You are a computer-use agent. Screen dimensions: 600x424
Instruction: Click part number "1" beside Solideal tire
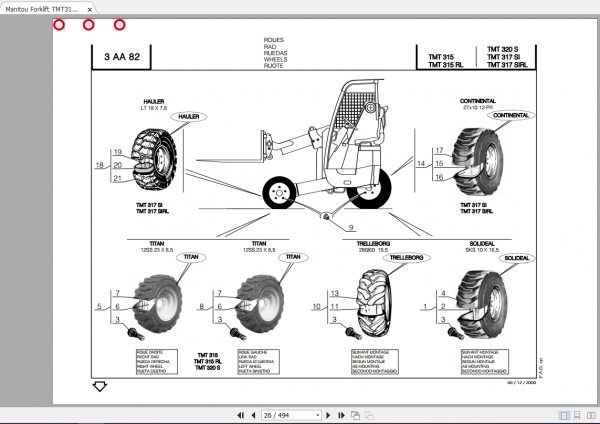tap(425, 306)
